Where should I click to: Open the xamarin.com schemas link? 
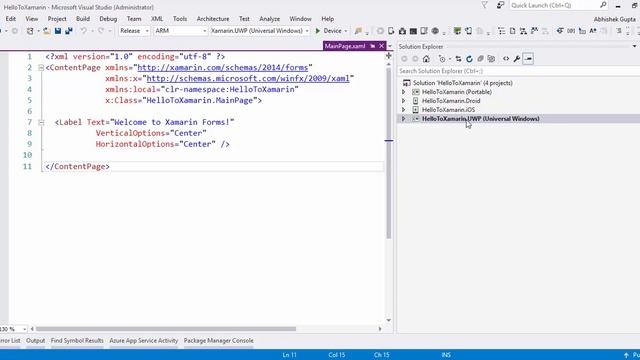coord(223,67)
